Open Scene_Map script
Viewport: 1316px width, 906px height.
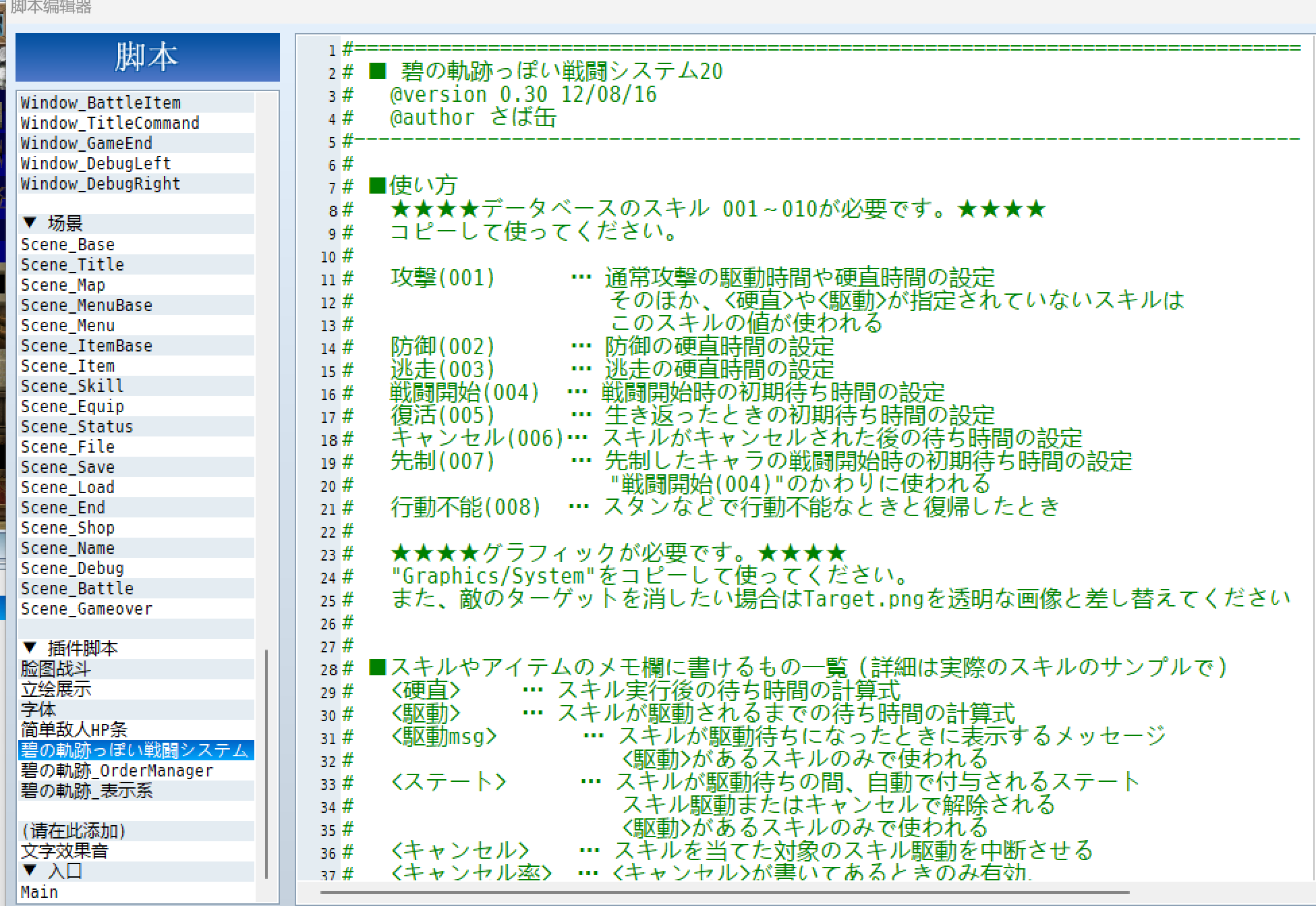(136, 285)
